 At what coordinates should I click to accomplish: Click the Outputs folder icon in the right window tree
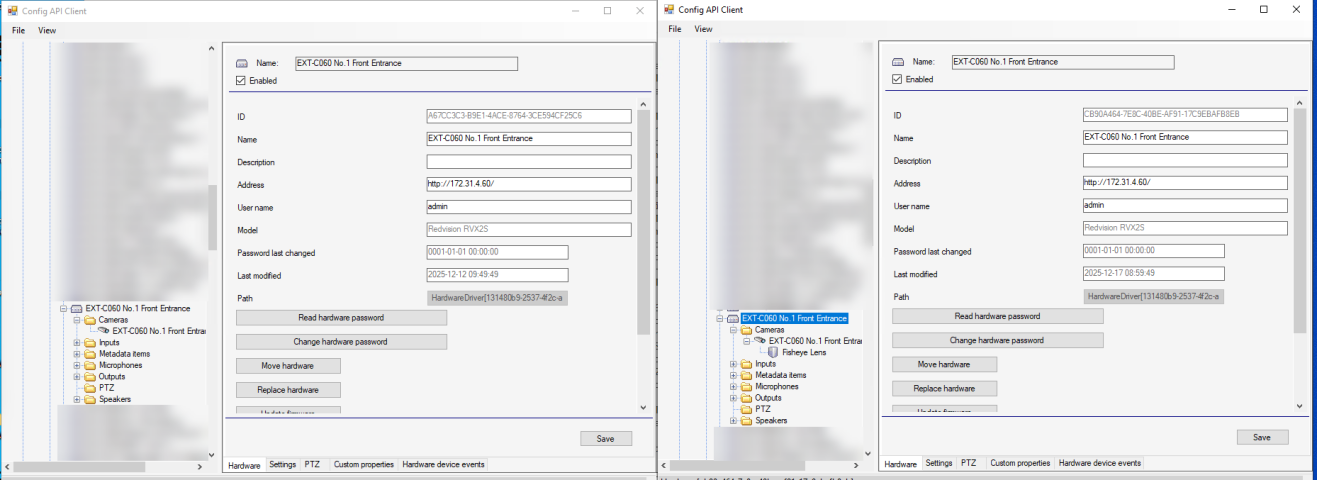click(x=746, y=398)
